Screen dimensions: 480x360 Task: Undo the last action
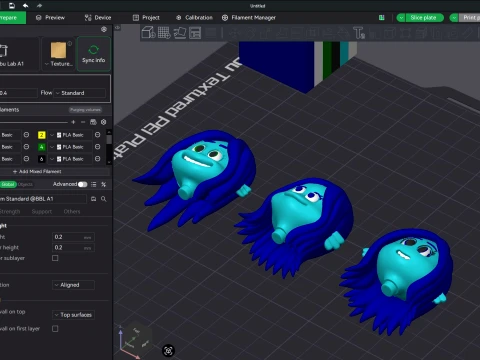25,5
